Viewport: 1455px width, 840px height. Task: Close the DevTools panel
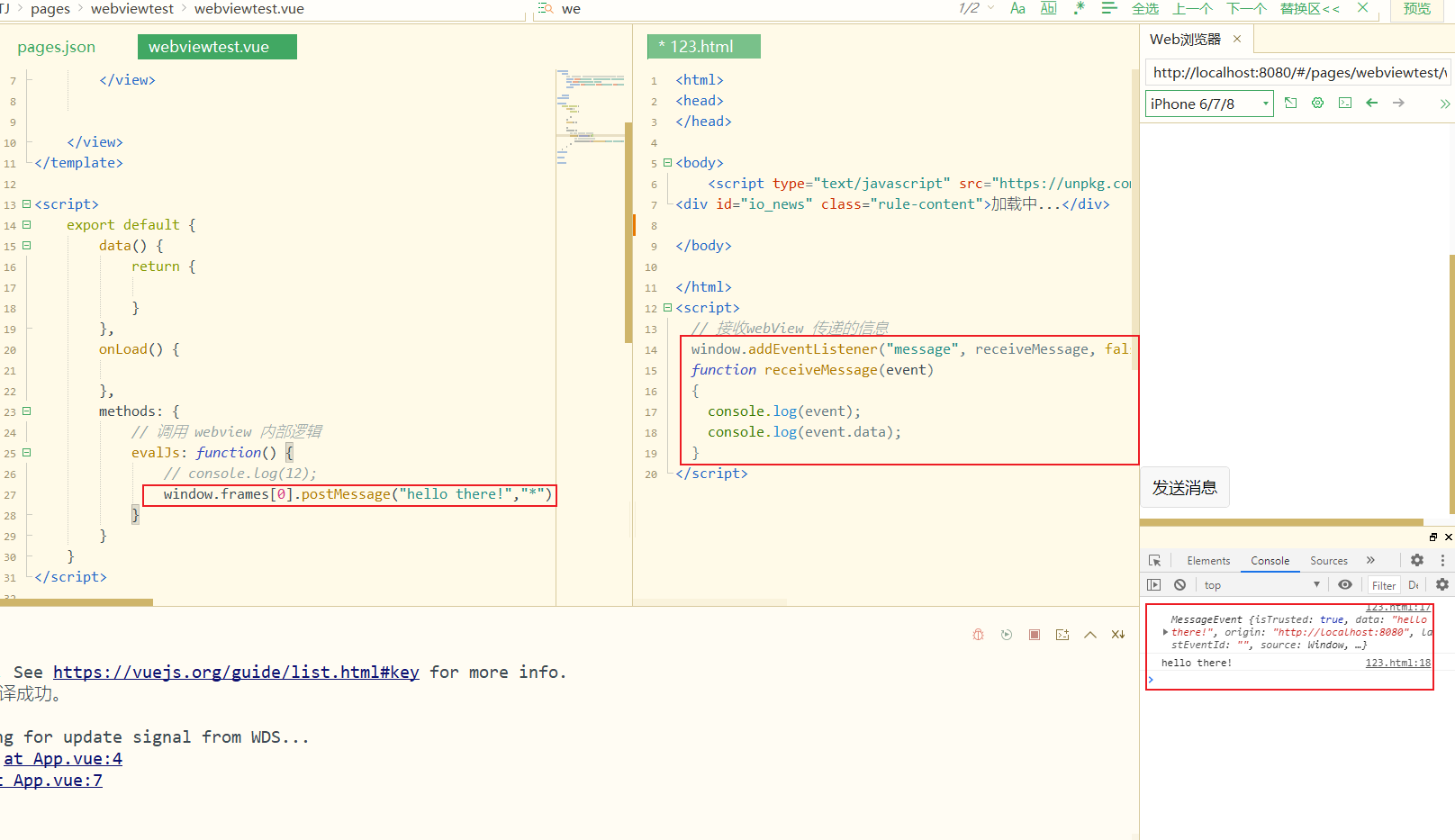tap(1449, 537)
